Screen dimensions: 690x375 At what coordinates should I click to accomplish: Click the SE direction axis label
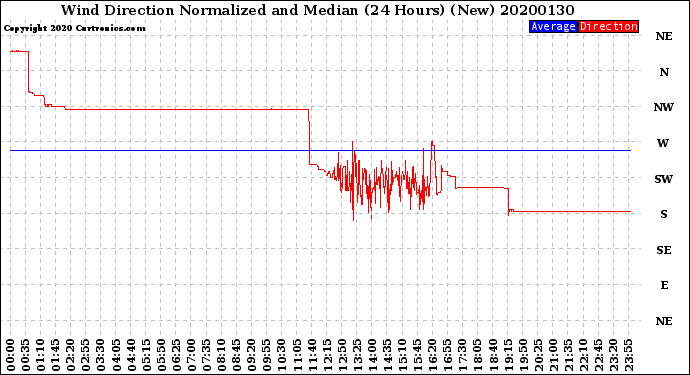click(x=664, y=250)
